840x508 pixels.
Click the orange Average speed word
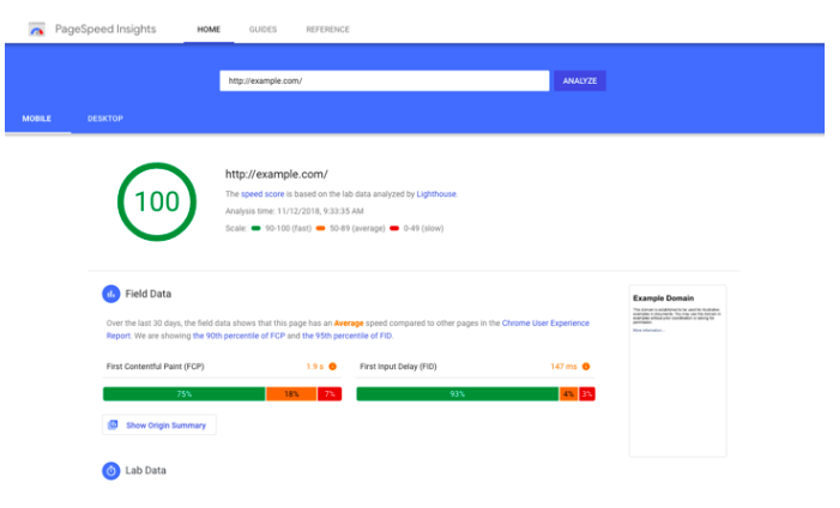(x=349, y=323)
